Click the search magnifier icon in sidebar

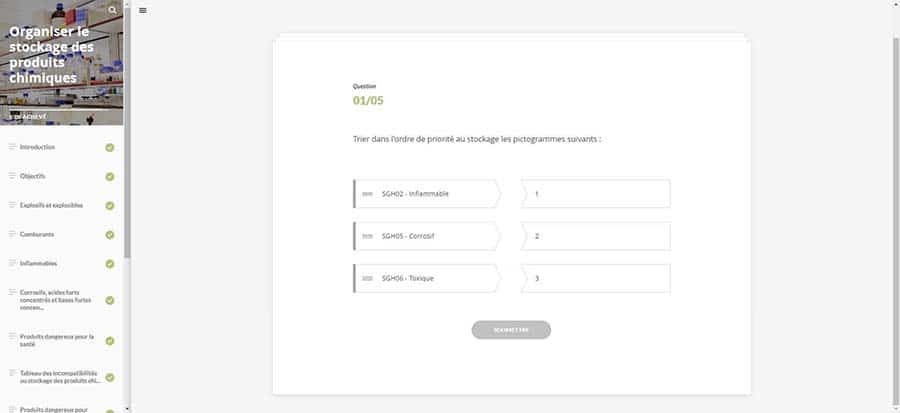pos(114,10)
